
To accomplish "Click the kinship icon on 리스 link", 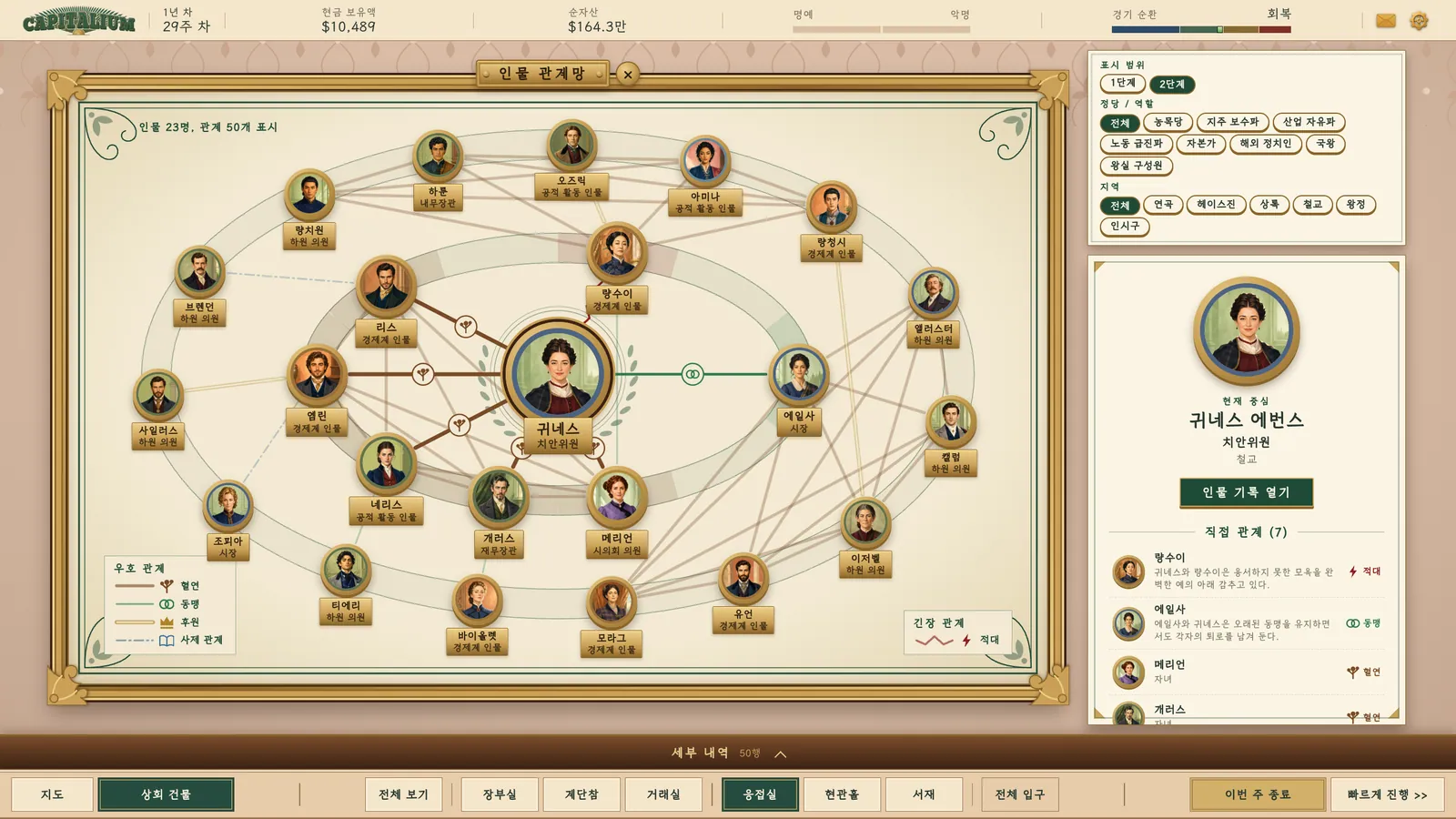I will pyautogui.click(x=466, y=326).
